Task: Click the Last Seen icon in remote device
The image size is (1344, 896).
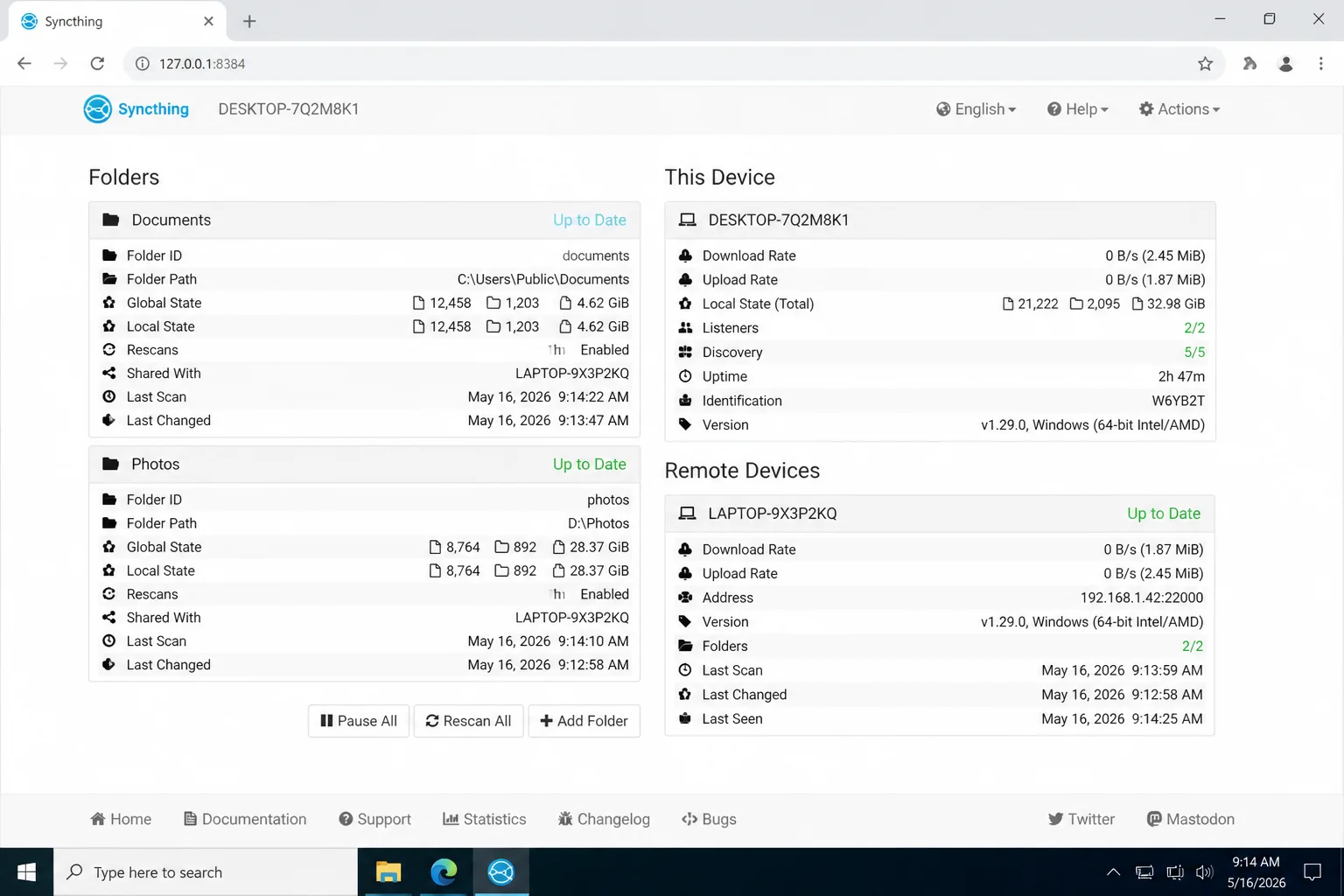Action: [x=685, y=718]
